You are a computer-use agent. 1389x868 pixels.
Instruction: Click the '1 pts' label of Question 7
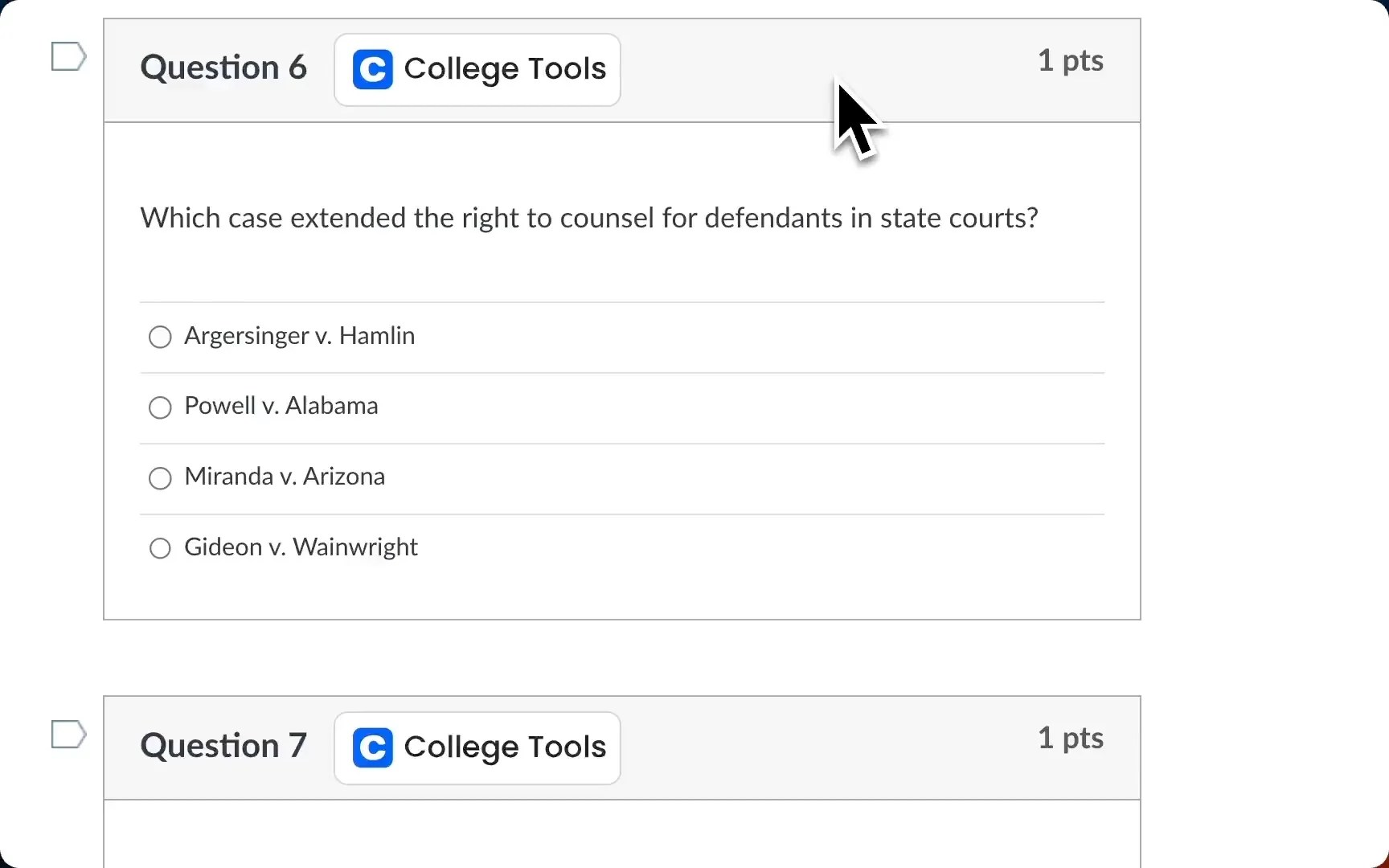[1070, 739]
